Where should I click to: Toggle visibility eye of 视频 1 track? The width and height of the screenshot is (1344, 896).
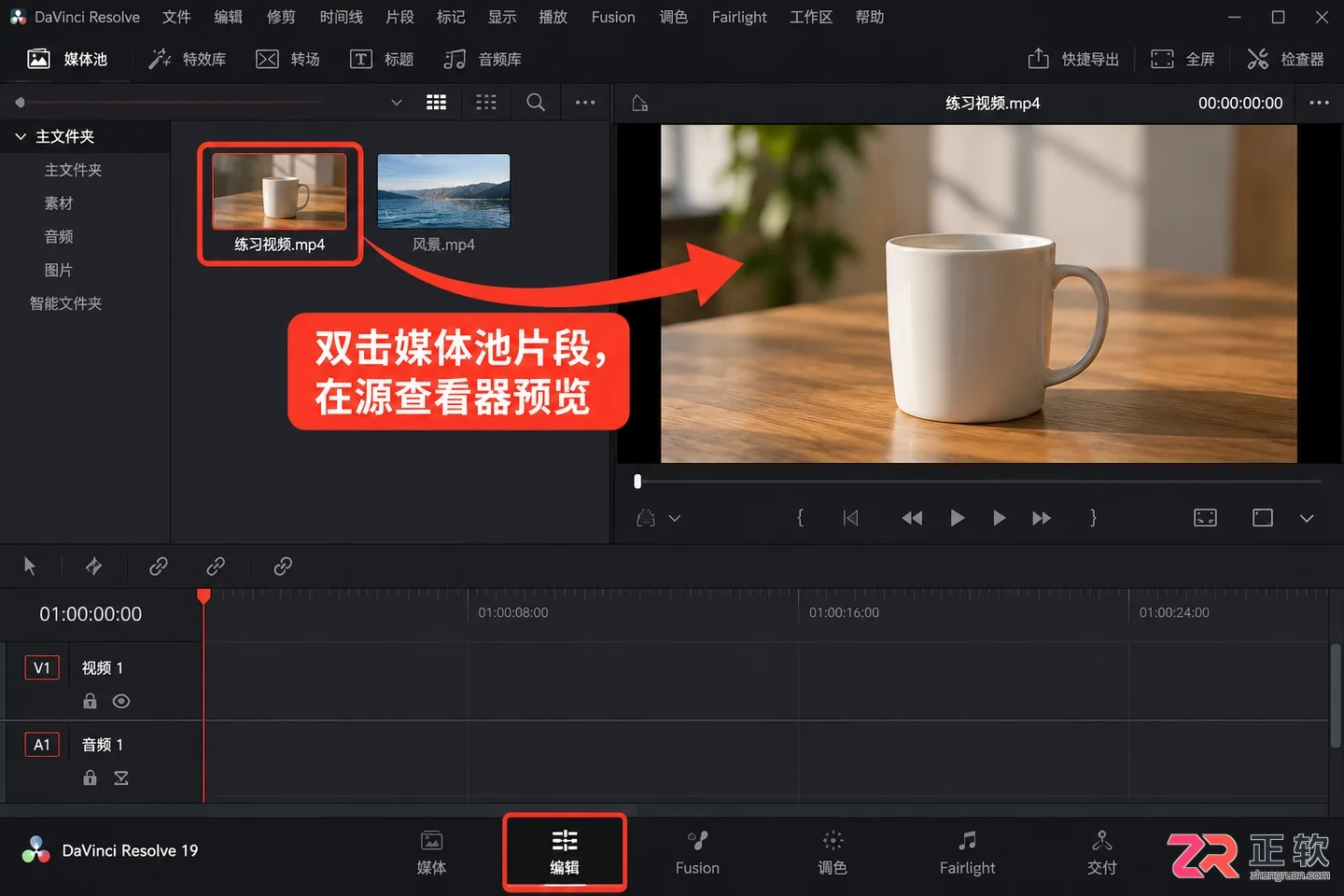tap(121, 701)
